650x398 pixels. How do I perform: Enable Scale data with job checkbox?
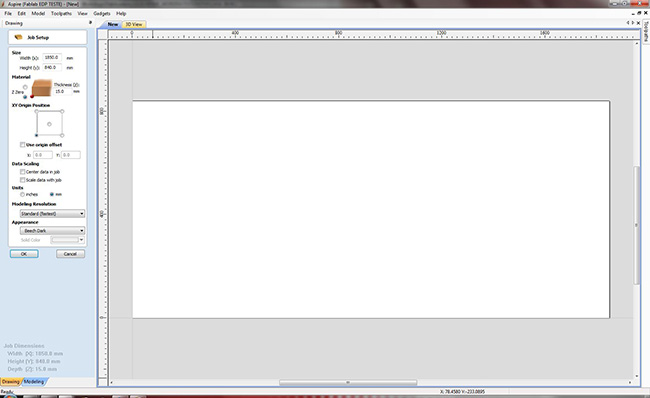click(22, 180)
